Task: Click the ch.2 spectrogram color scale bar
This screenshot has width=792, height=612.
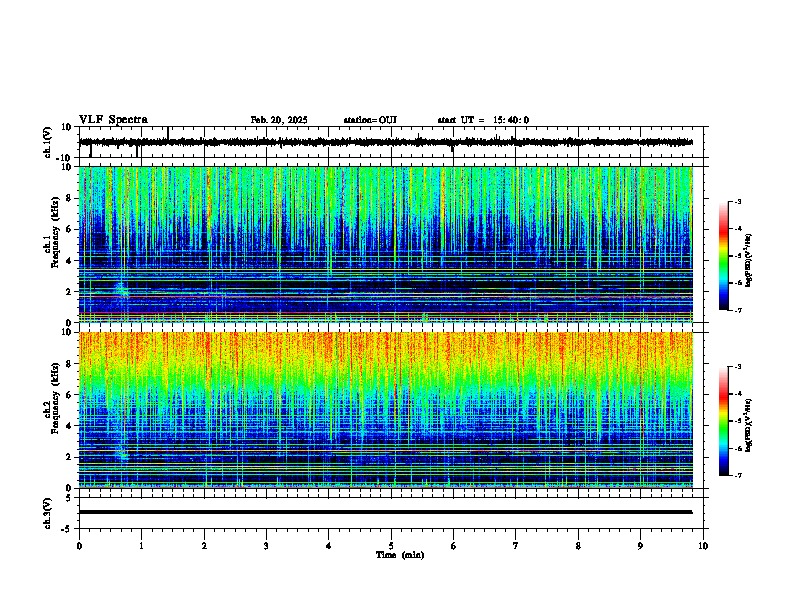Action: pos(724,421)
